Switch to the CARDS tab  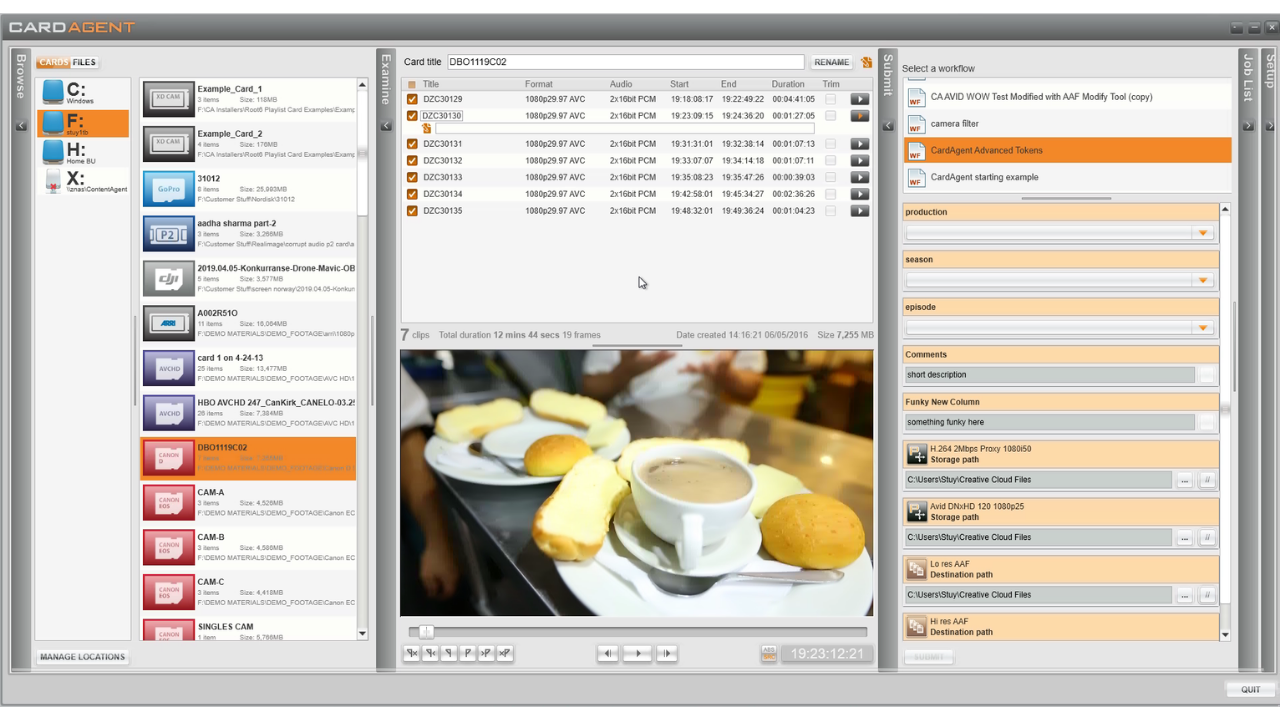pyautogui.click(x=53, y=63)
